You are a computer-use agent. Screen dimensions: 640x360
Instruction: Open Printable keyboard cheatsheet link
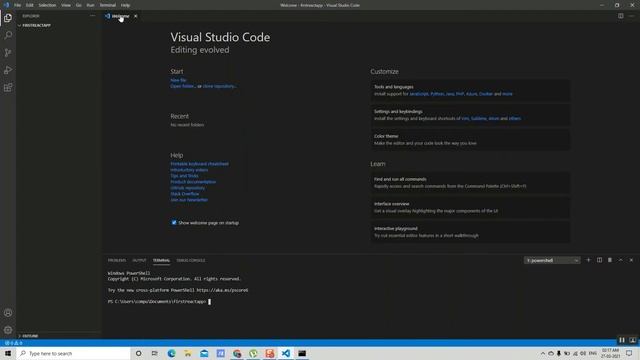pyautogui.click(x=200, y=164)
